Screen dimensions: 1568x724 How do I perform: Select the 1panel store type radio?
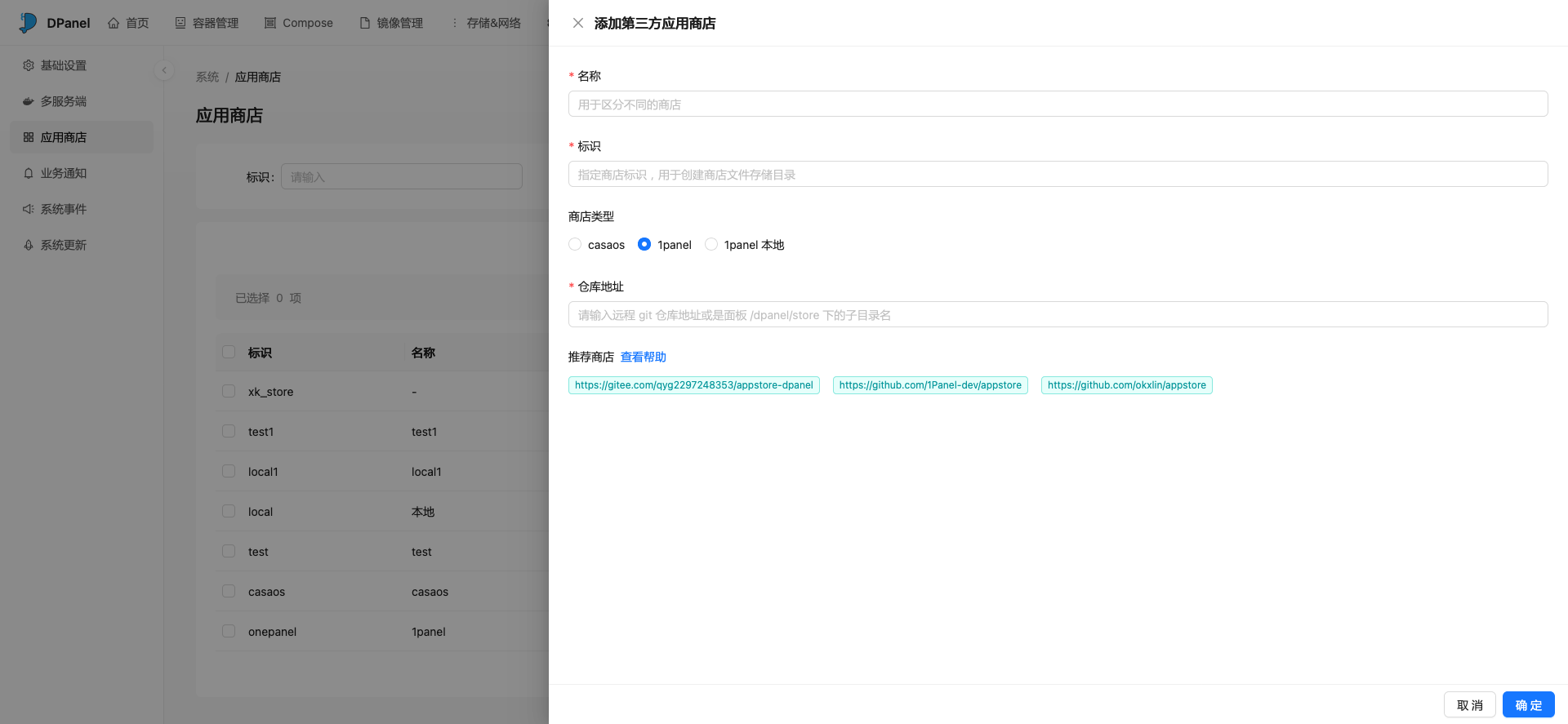[x=644, y=244]
